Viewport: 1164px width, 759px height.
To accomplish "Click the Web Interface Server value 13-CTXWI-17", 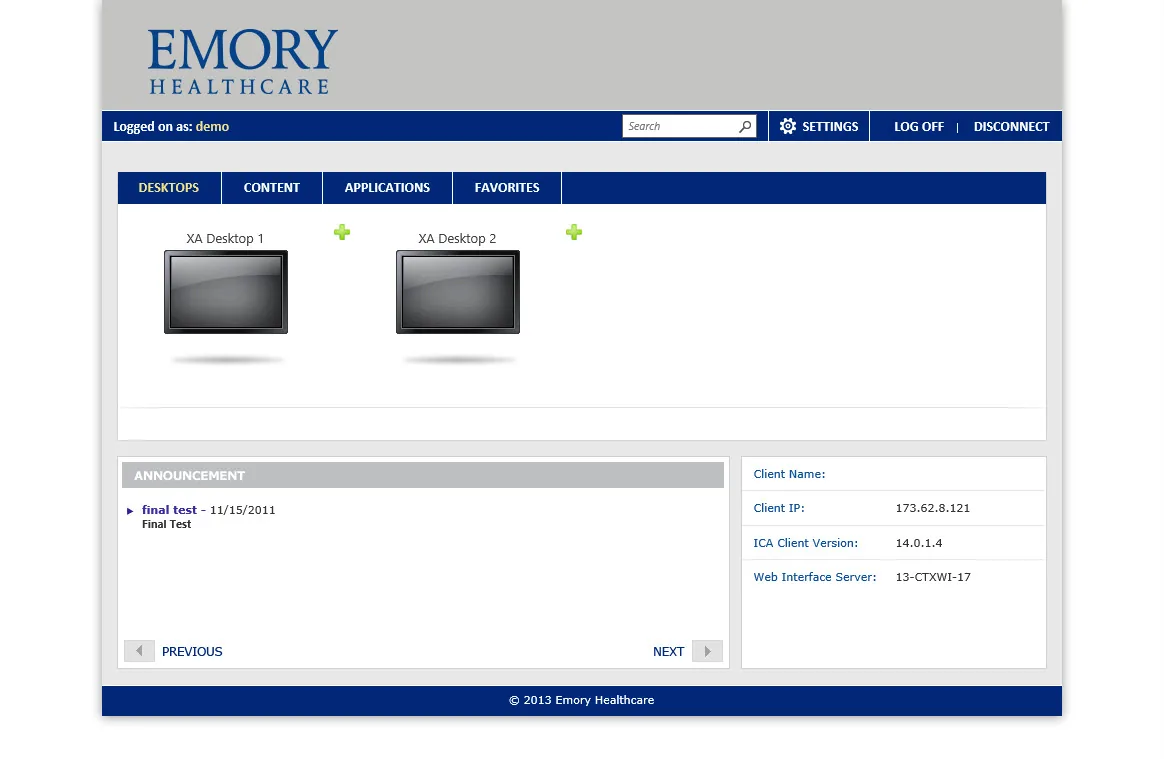I will [933, 577].
